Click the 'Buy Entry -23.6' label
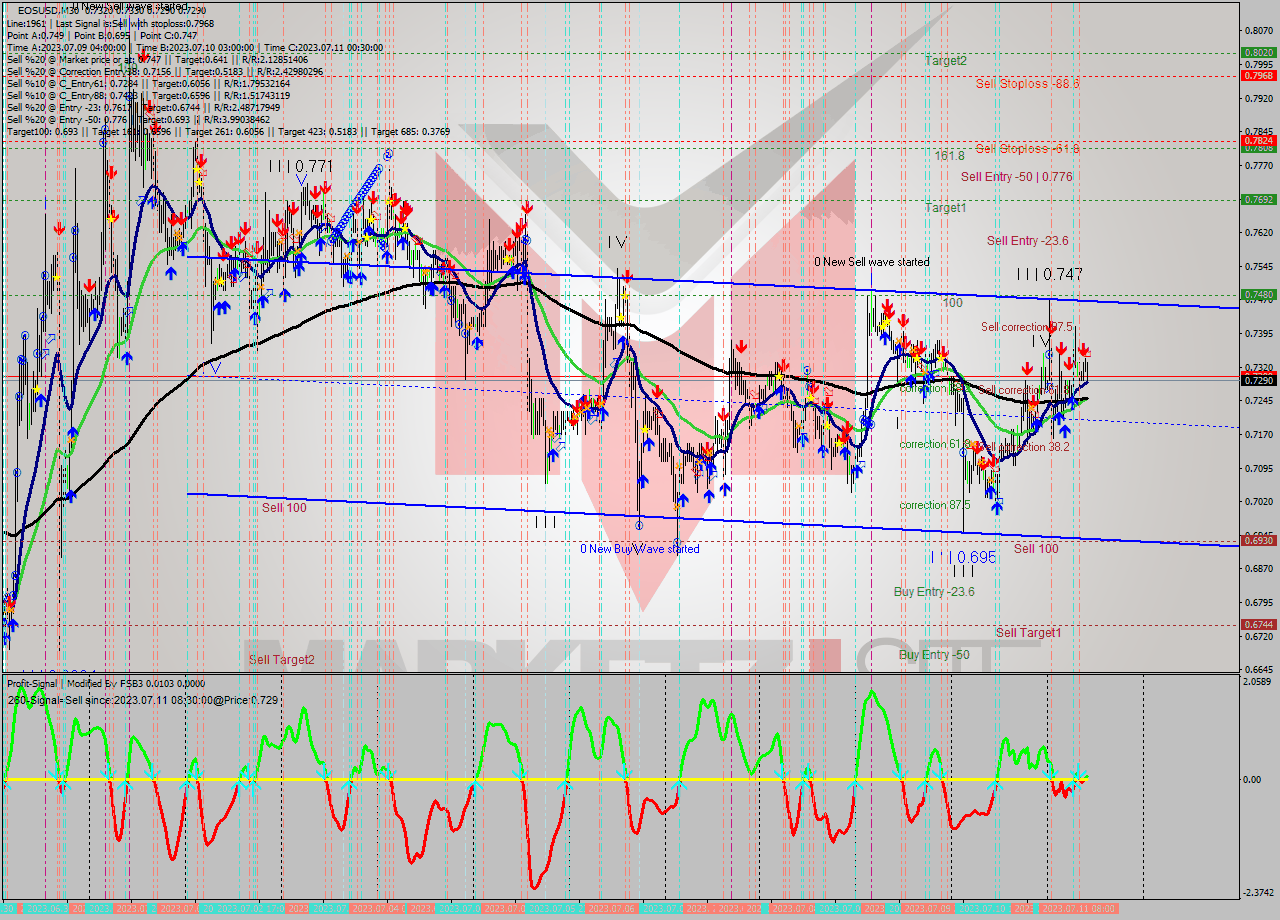The height and width of the screenshot is (920, 1280). tap(933, 592)
